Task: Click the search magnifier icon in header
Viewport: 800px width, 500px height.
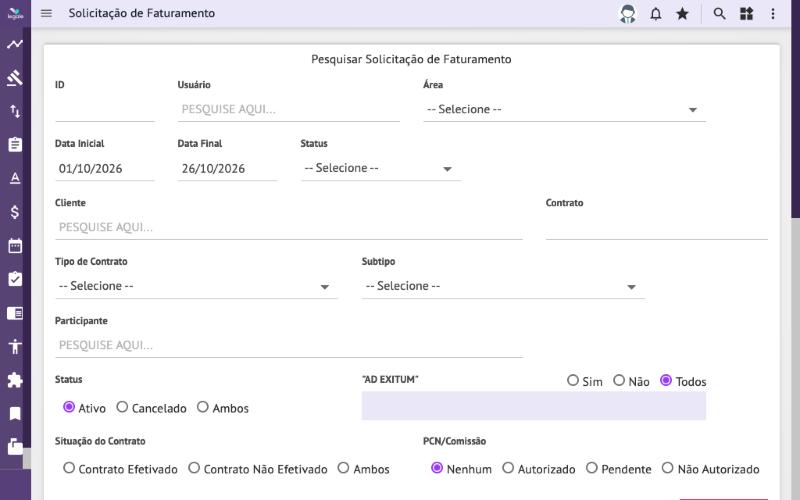Action: pyautogui.click(x=719, y=14)
